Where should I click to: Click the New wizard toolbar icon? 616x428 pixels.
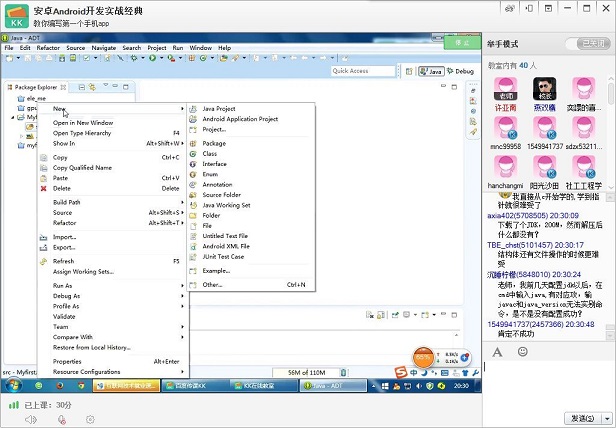tap(9, 58)
